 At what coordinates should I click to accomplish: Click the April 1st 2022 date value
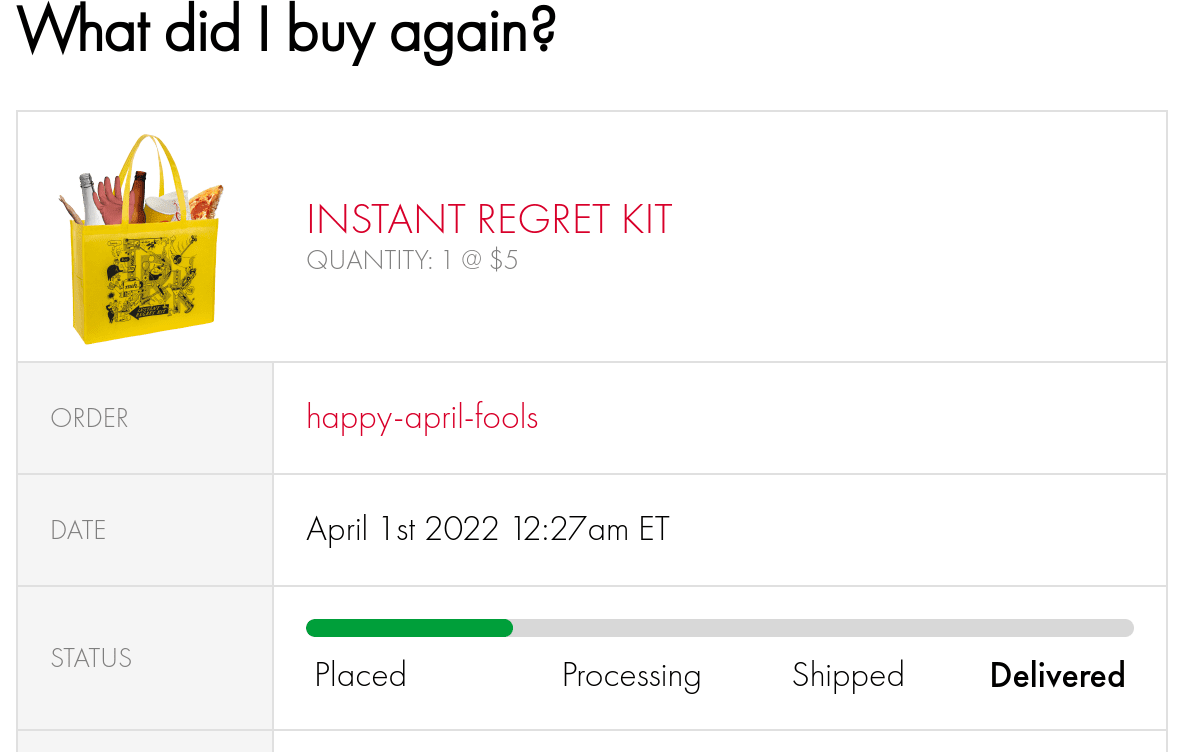pyautogui.click(x=487, y=529)
